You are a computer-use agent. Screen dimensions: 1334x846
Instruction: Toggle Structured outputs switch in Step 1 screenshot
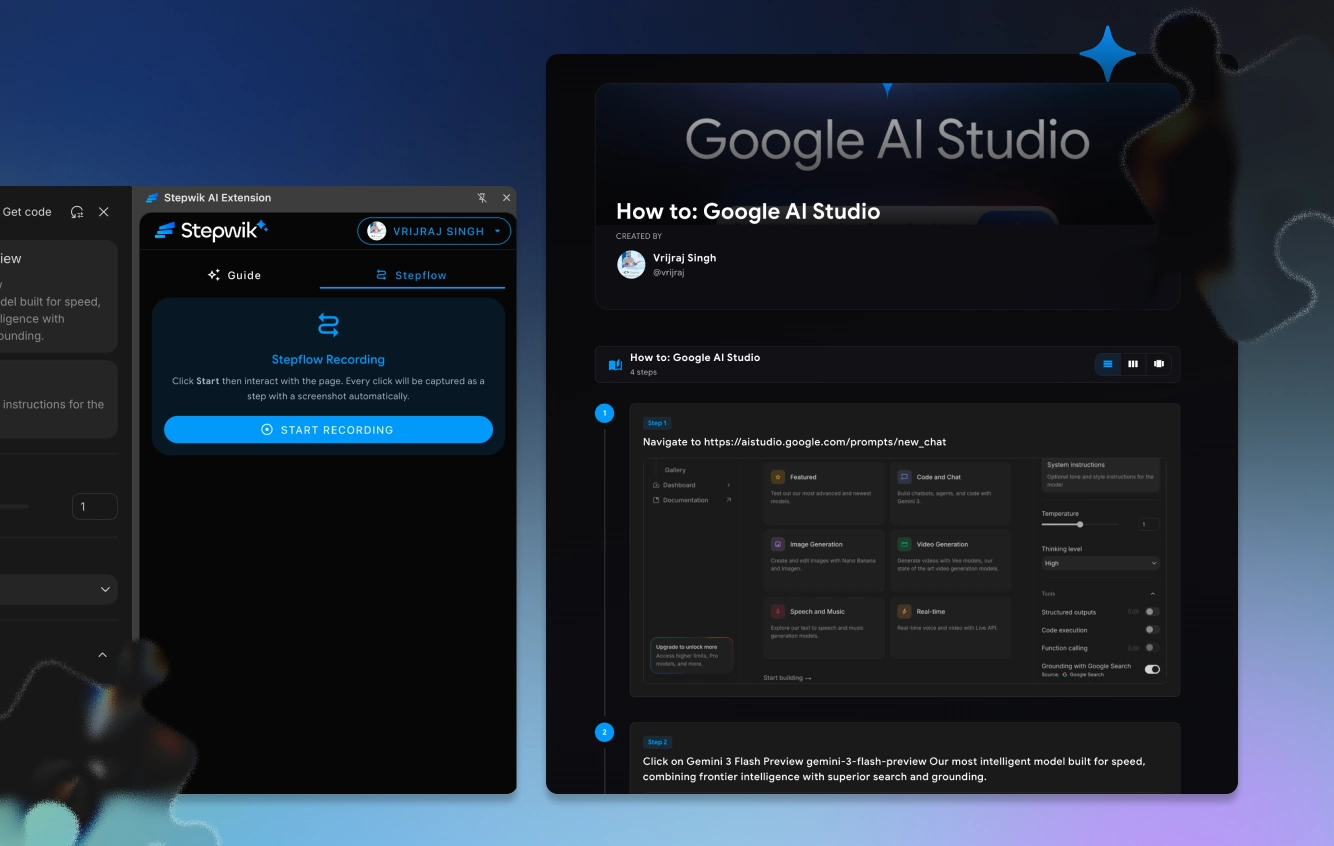pos(1152,611)
